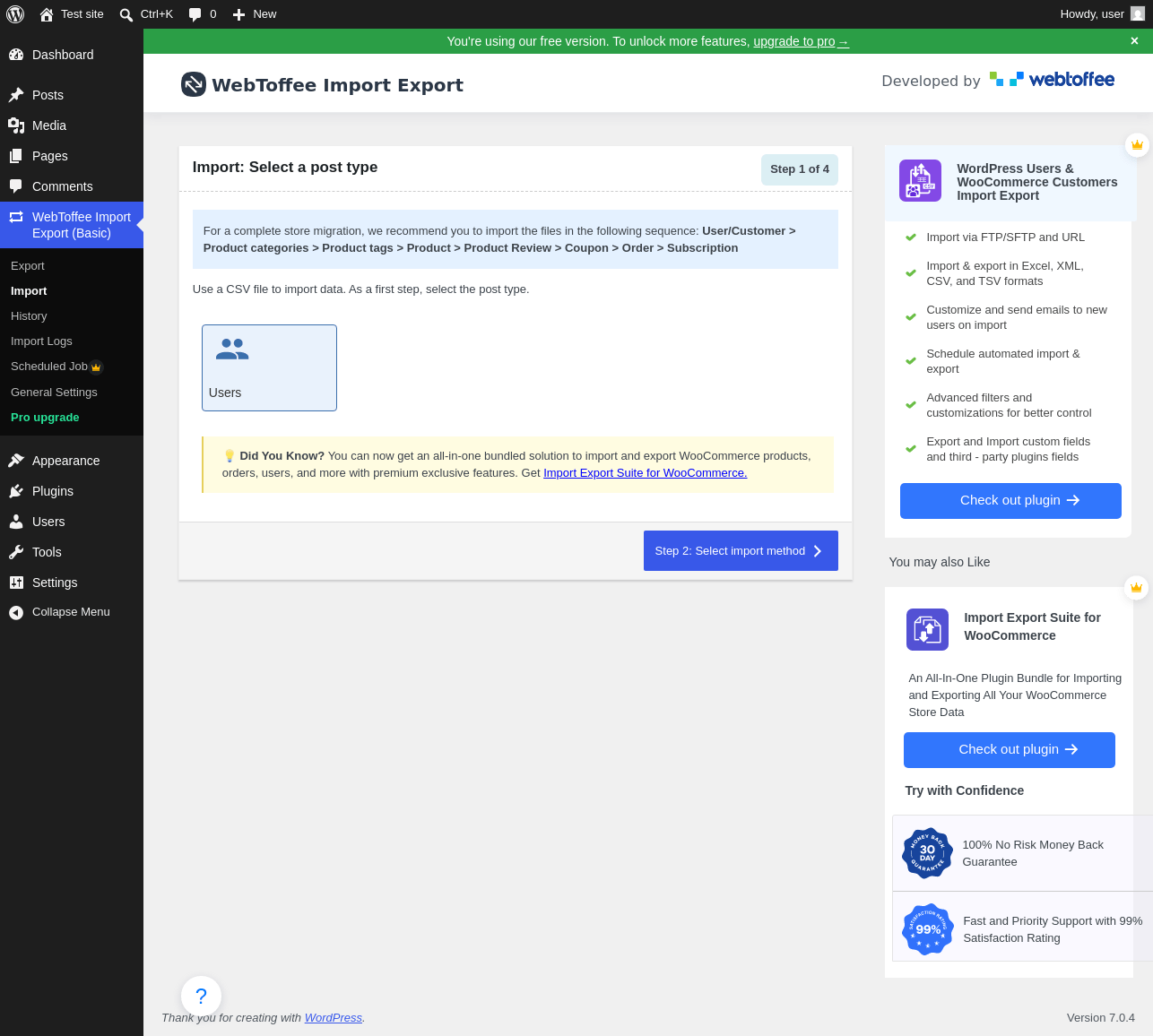Follow the upgrade to pro link
The height and width of the screenshot is (1036, 1153).
pyautogui.click(x=801, y=41)
